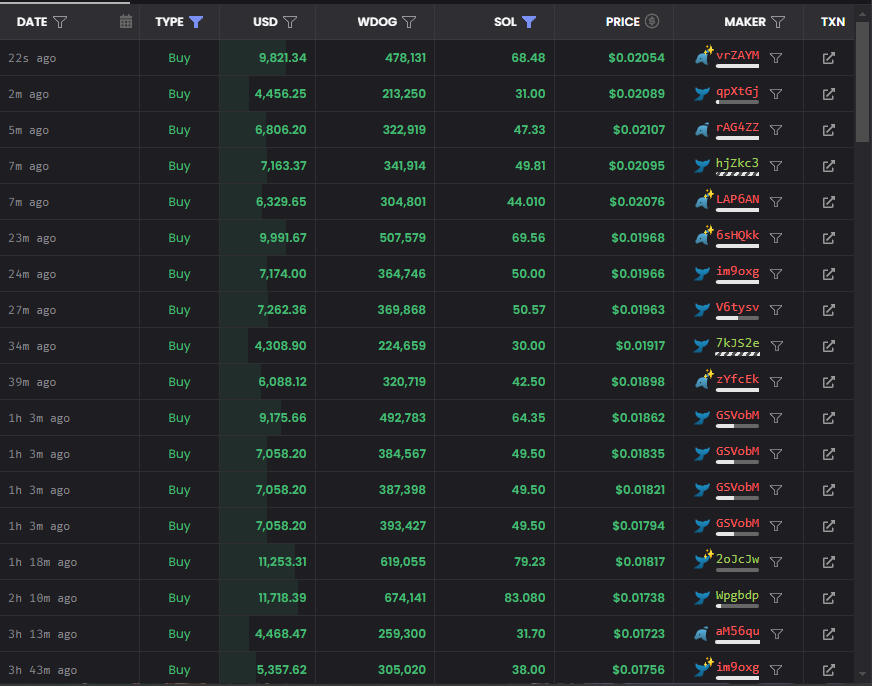Open transaction link for the 2m ago trade

829,94
